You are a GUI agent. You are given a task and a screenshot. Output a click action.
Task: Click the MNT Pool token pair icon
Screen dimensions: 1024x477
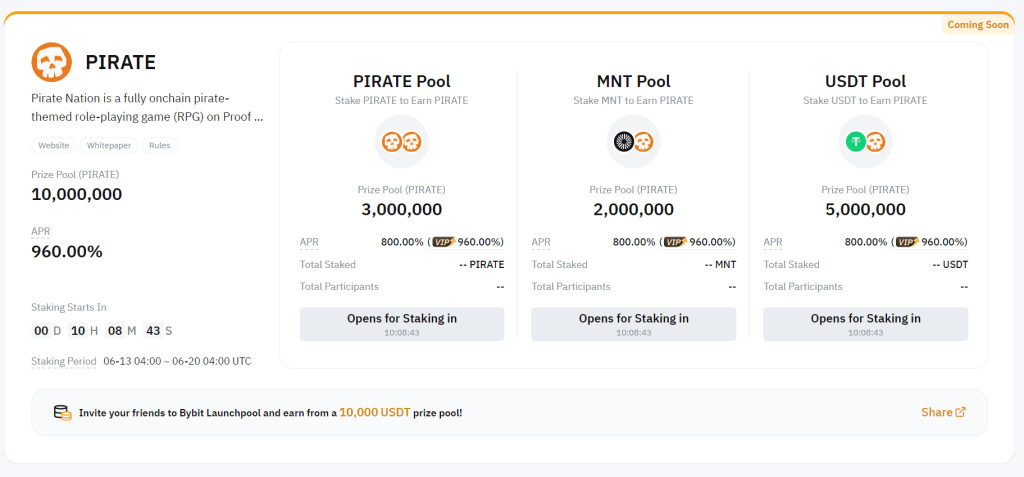coord(633,142)
